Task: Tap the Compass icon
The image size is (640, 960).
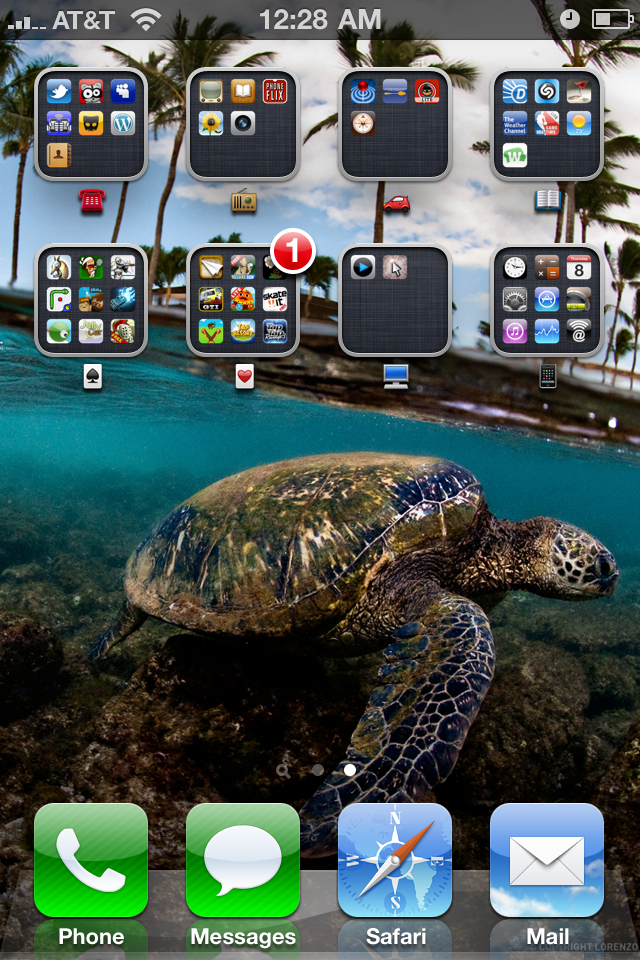Action: [363, 124]
